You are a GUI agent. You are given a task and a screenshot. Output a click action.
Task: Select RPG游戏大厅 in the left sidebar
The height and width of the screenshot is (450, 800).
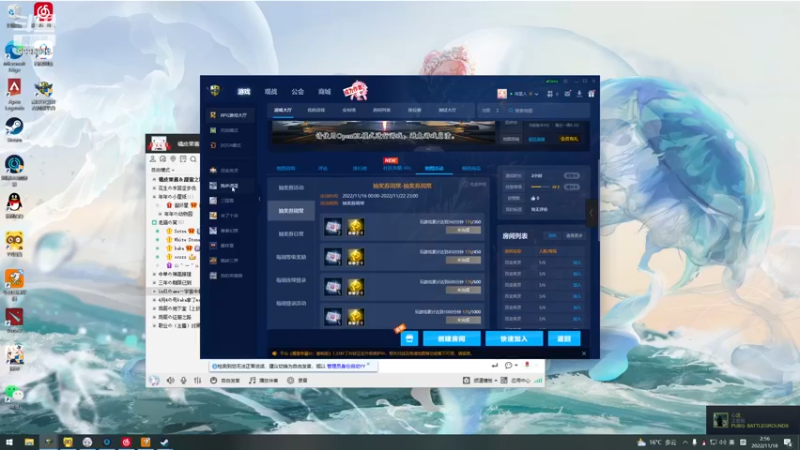(x=230, y=115)
